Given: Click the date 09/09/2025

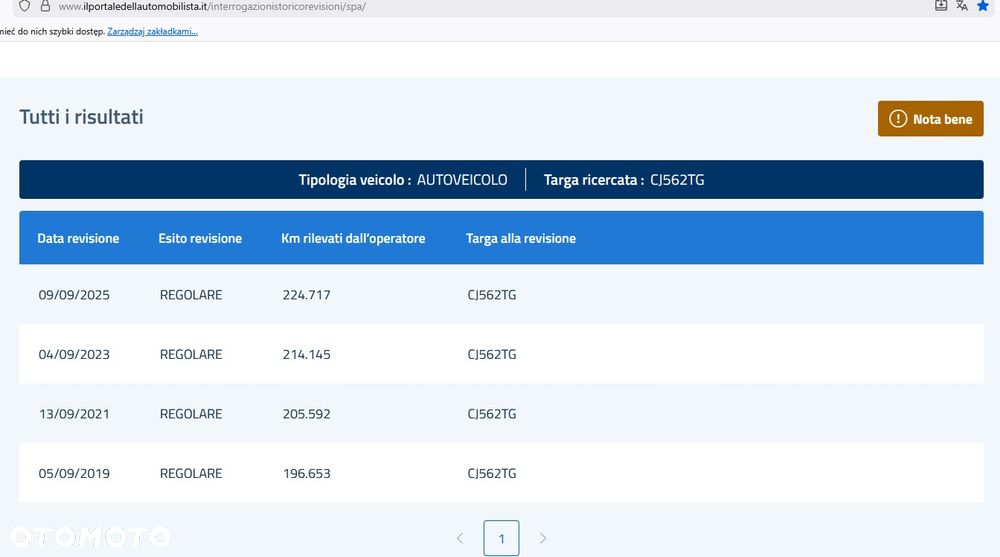Looking at the screenshot, I should coord(74,295).
